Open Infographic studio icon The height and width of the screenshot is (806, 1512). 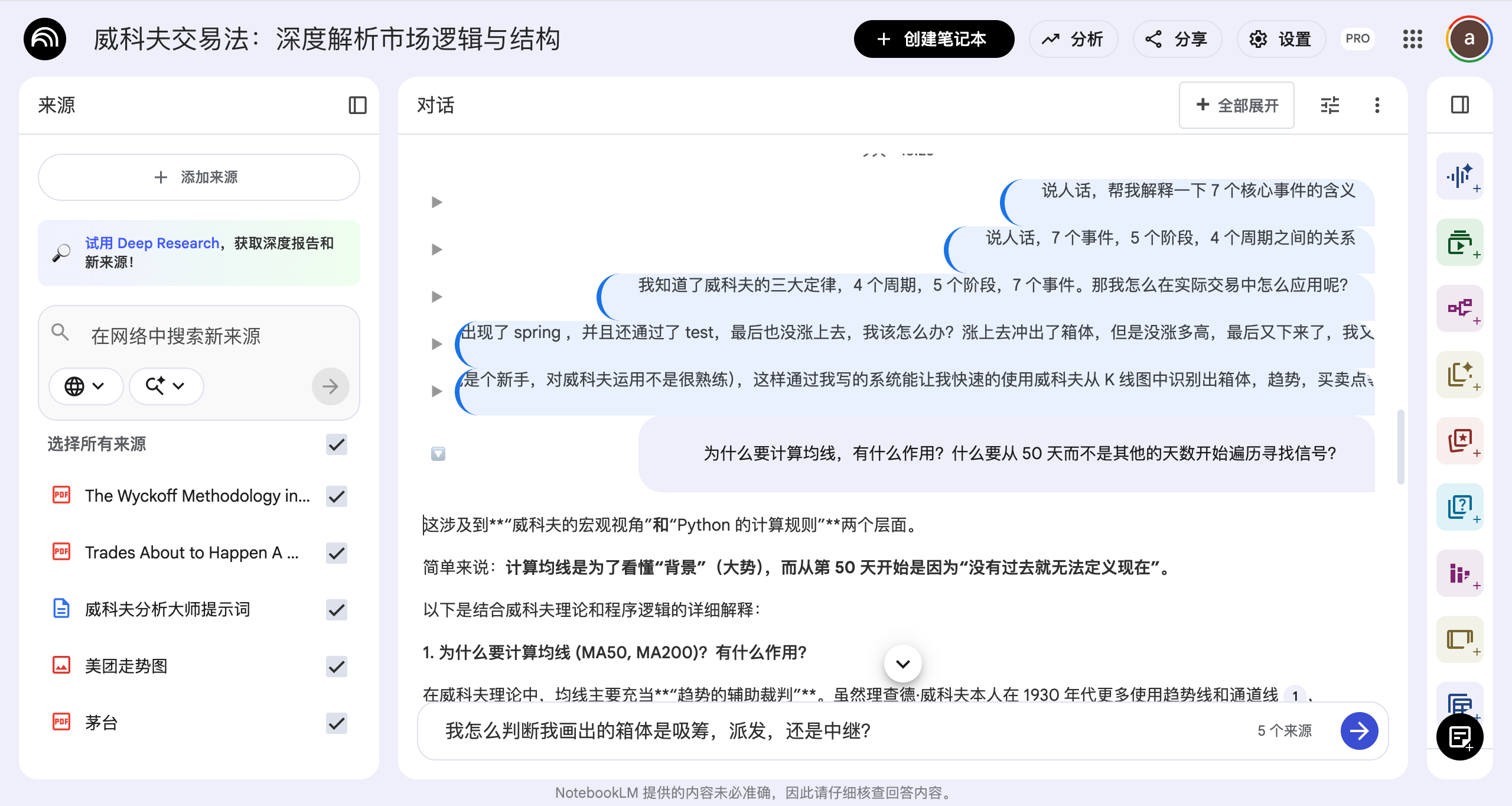tap(1459, 573)
